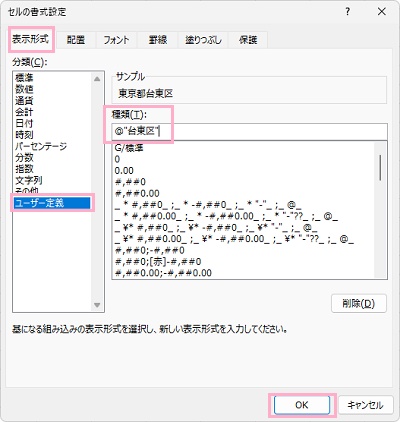This screenshot has height=422, width=400.
Task: Open the フォント tab
Action: [116, 40]
